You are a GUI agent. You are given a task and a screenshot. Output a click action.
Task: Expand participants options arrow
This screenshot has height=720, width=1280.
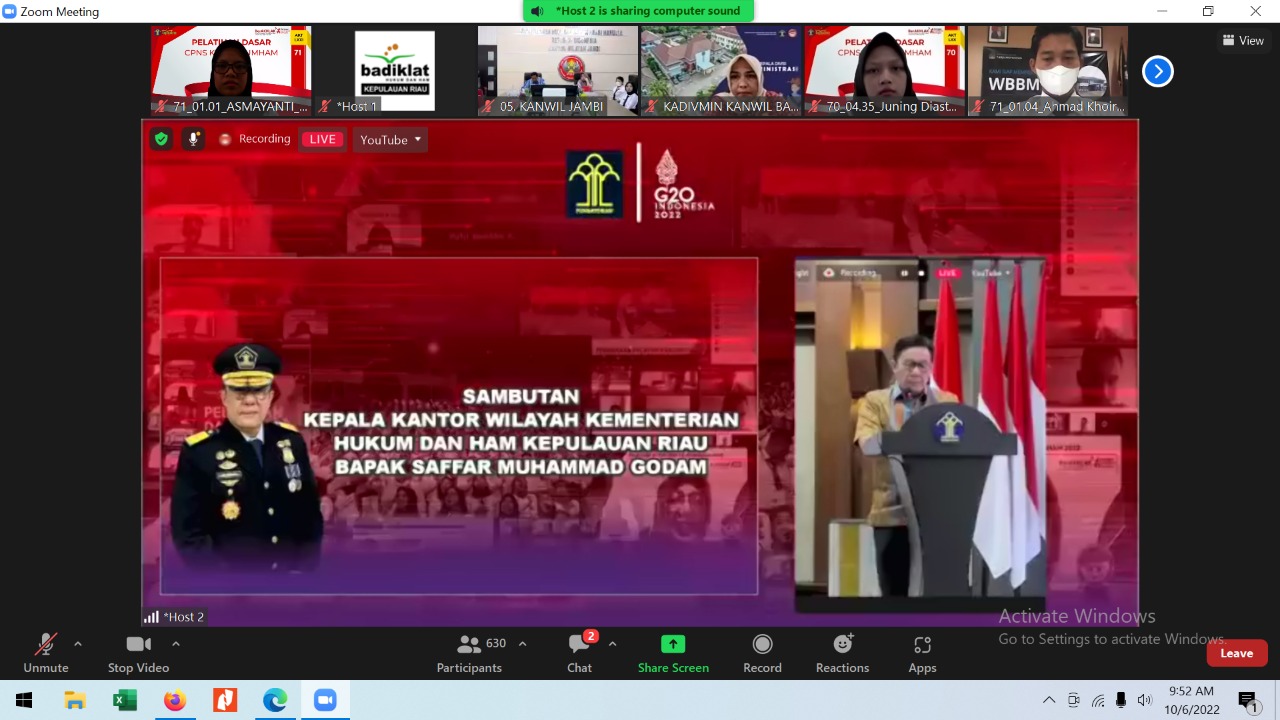(522, 644)
